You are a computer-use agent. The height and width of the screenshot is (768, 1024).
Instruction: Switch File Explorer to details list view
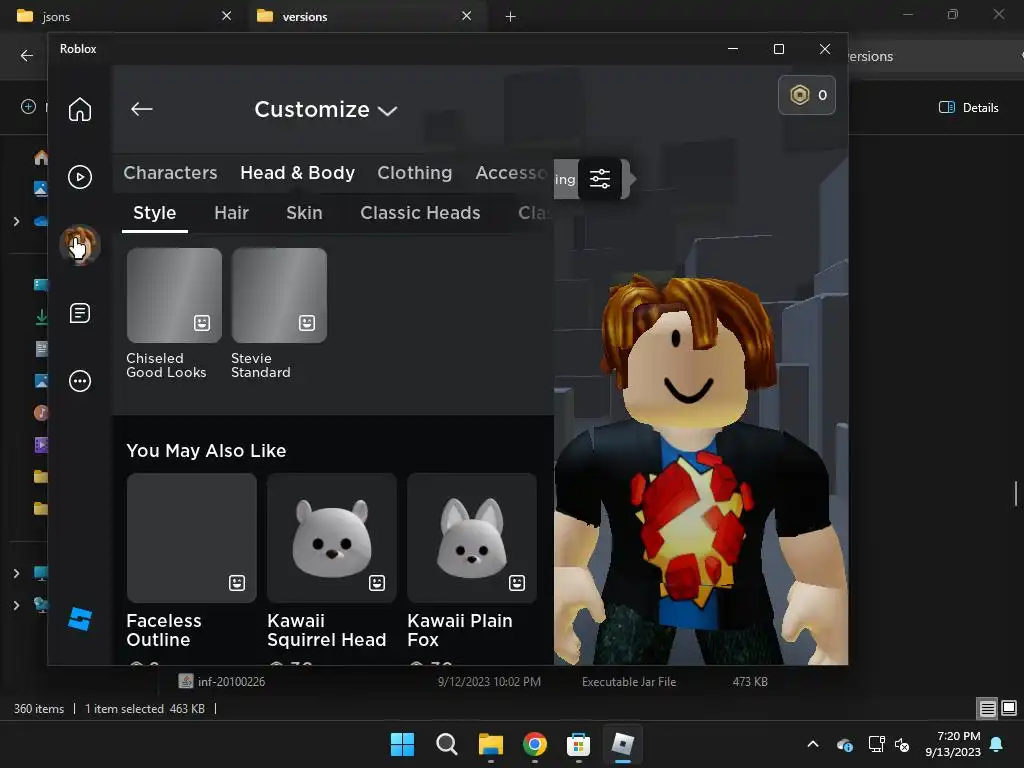pos(987,709)
